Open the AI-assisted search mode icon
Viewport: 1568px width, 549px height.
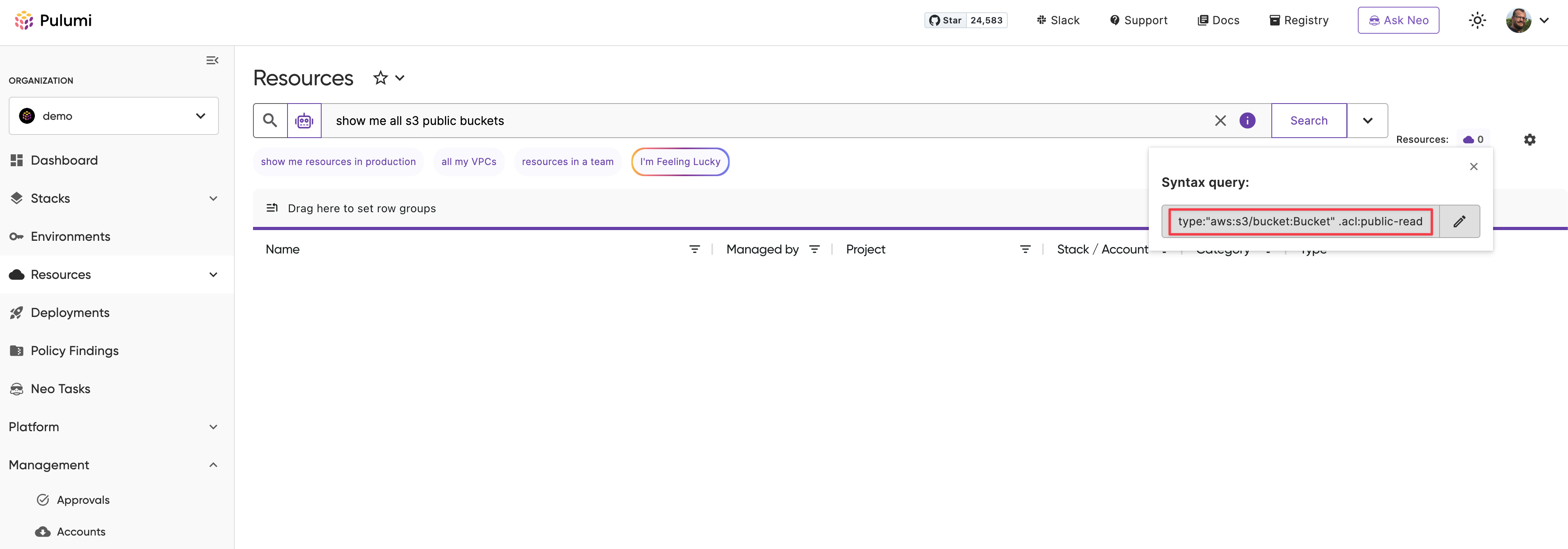[x=303, y=120]
